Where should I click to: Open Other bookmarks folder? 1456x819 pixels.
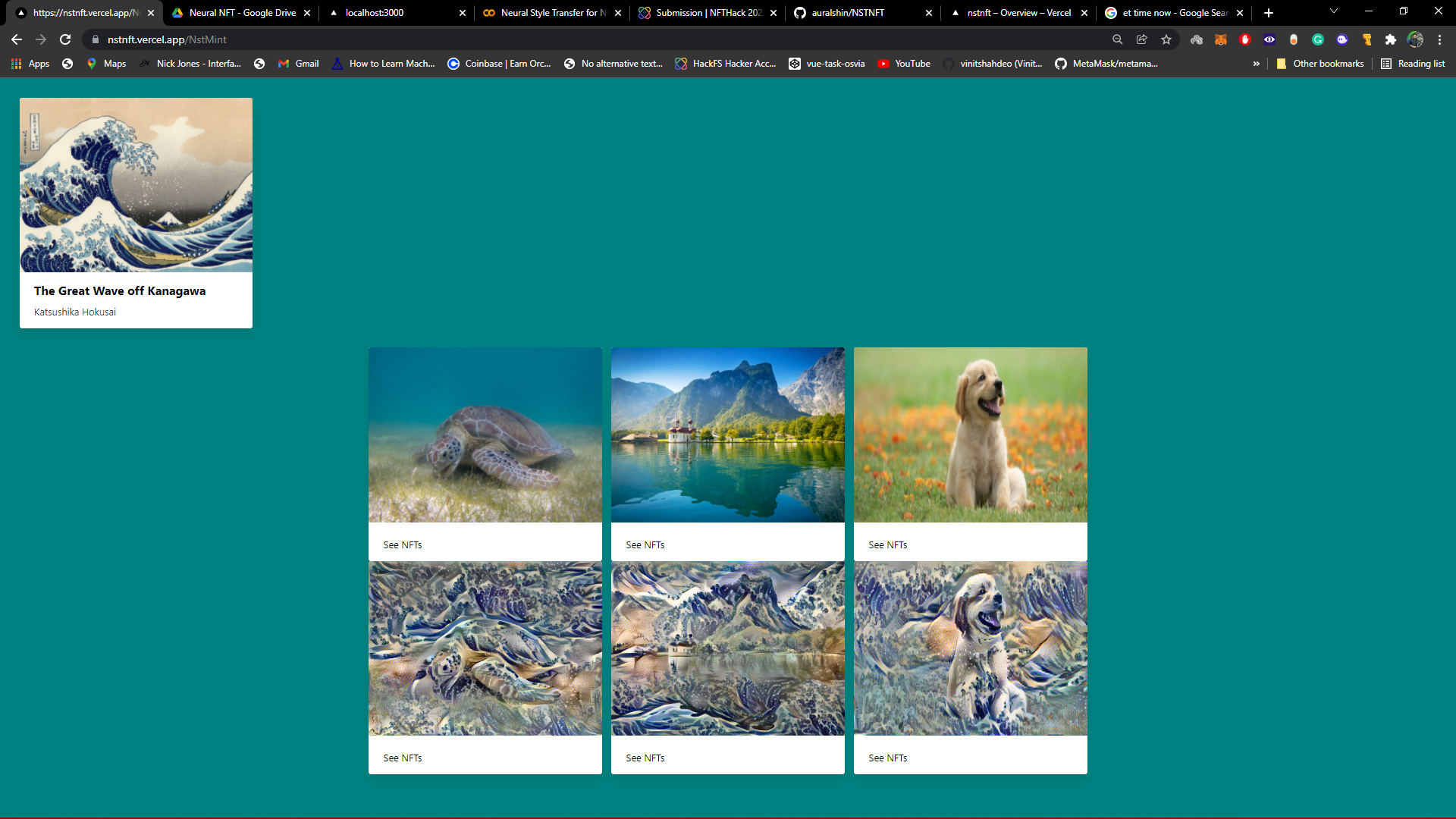[1319, 64]
